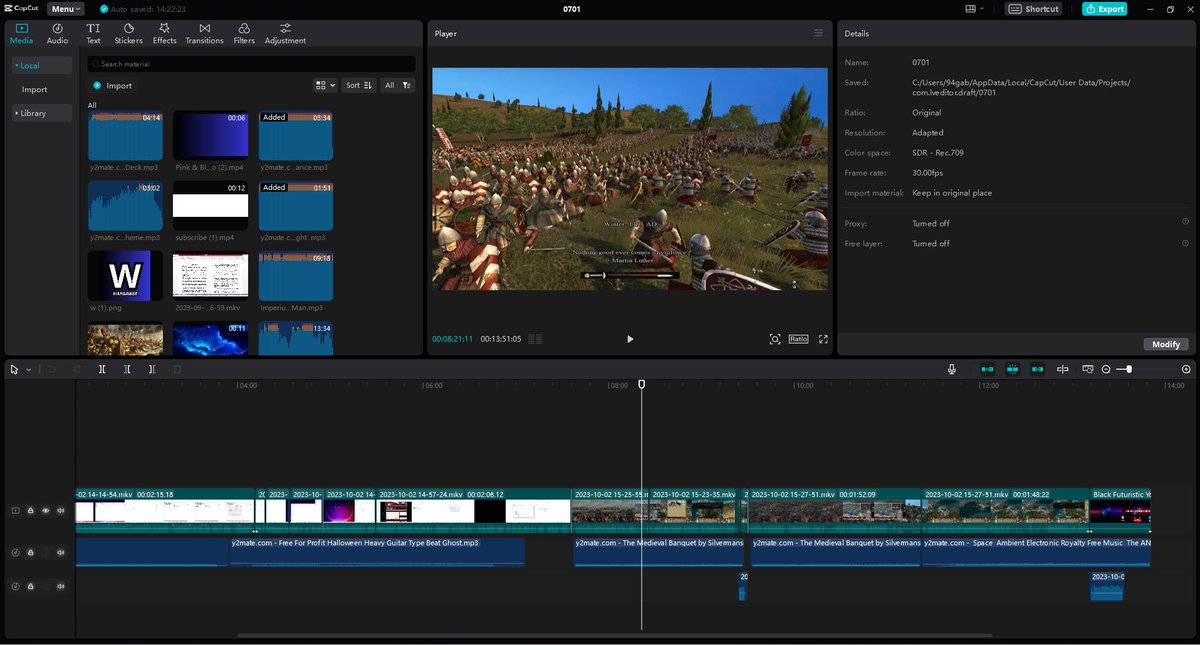Toggle auto snapping

(1012, 369)
